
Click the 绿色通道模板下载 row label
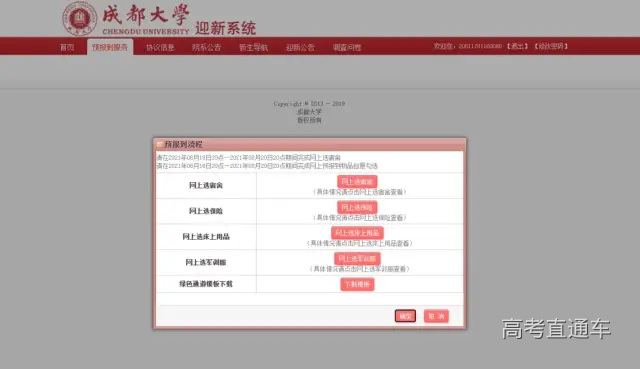[206, 284]
